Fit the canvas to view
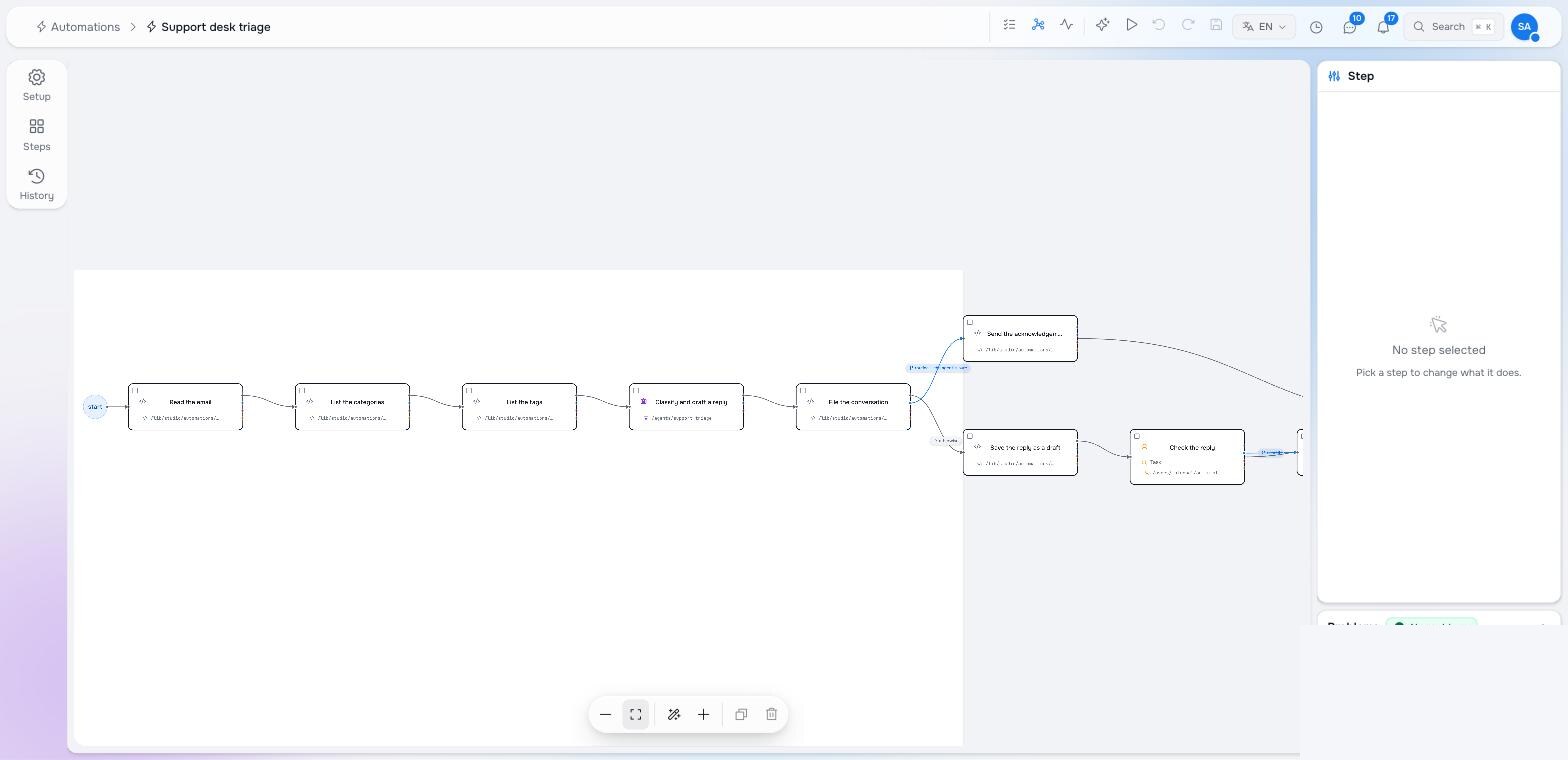Screen dimensions: 1568x760 coord(636,714)
